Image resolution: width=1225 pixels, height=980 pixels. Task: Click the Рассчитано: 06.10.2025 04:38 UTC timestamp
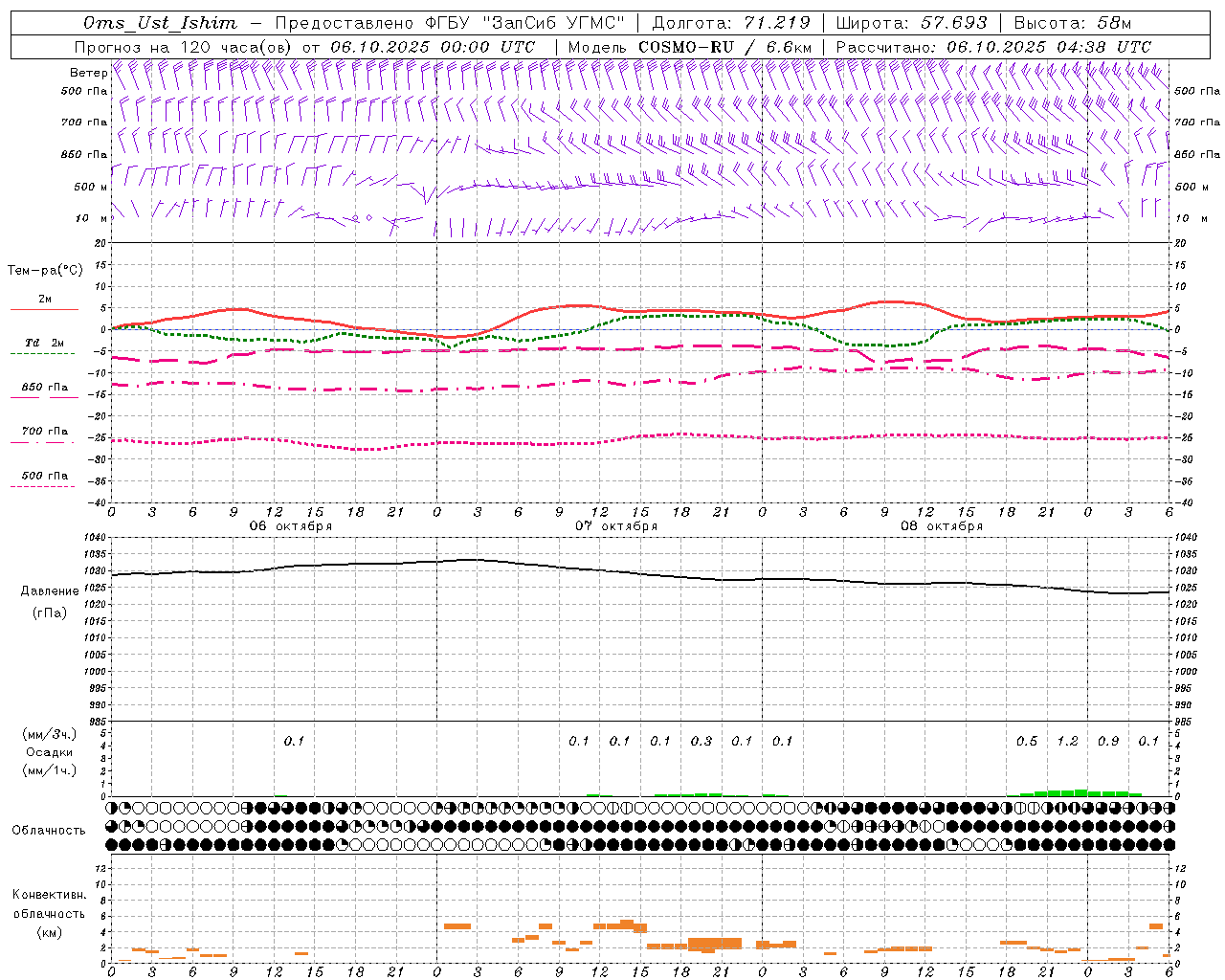tap(993, 47)
